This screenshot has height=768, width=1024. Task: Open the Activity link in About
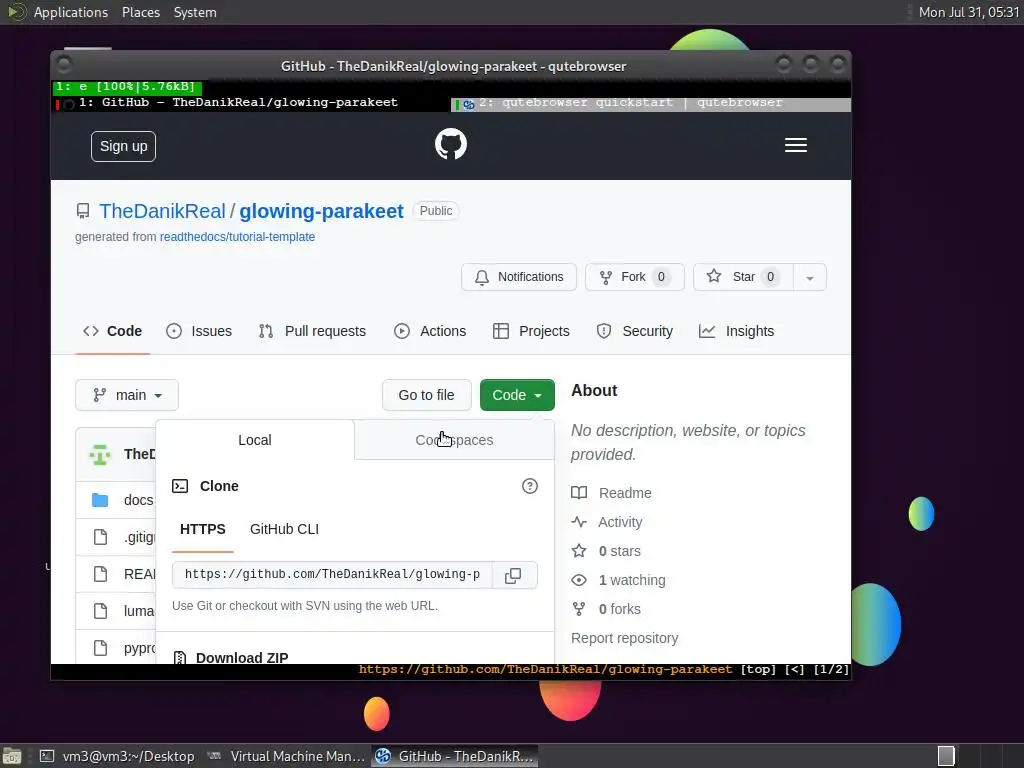620,522
